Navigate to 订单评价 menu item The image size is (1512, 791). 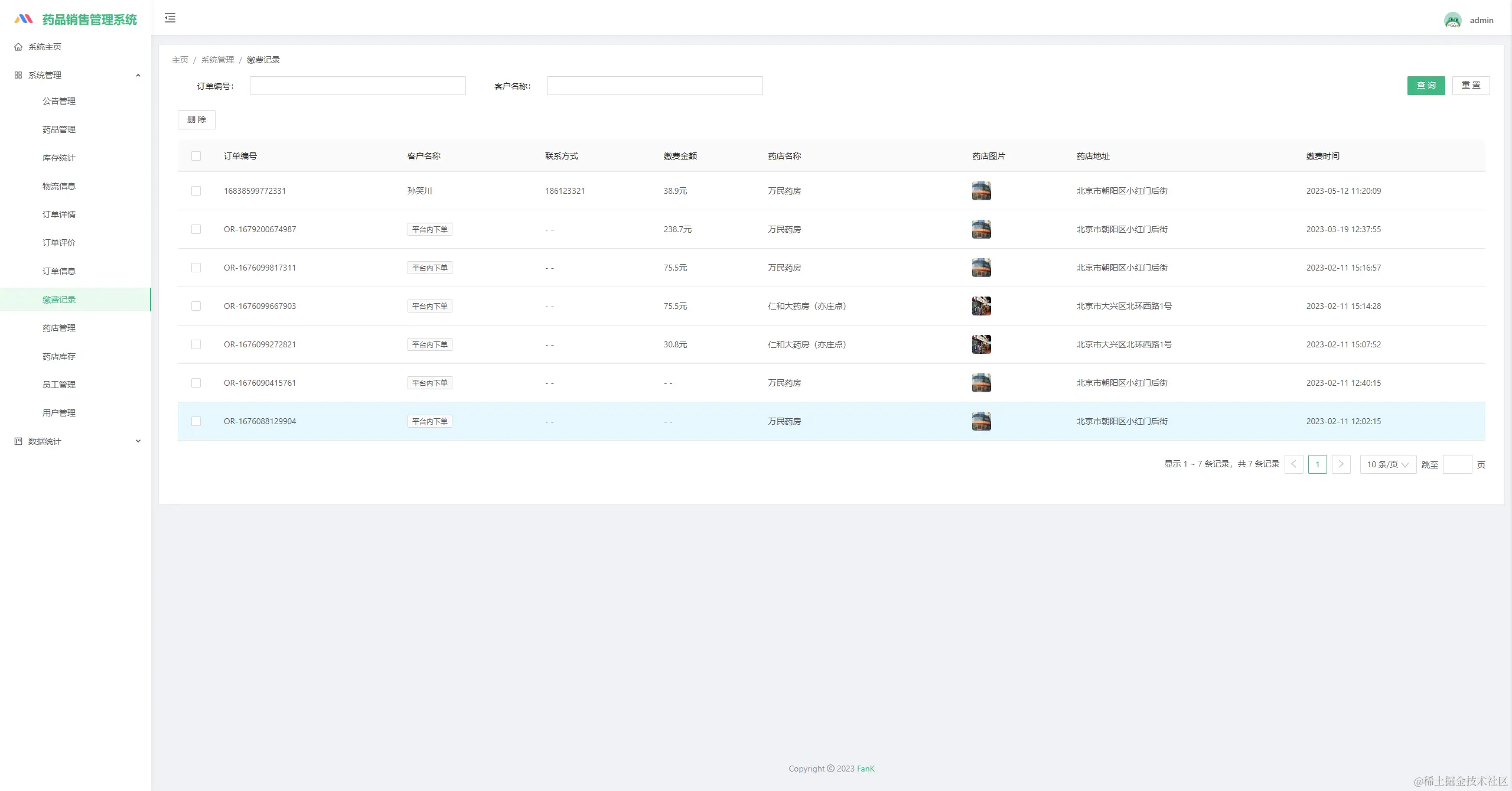click(59, 243)
